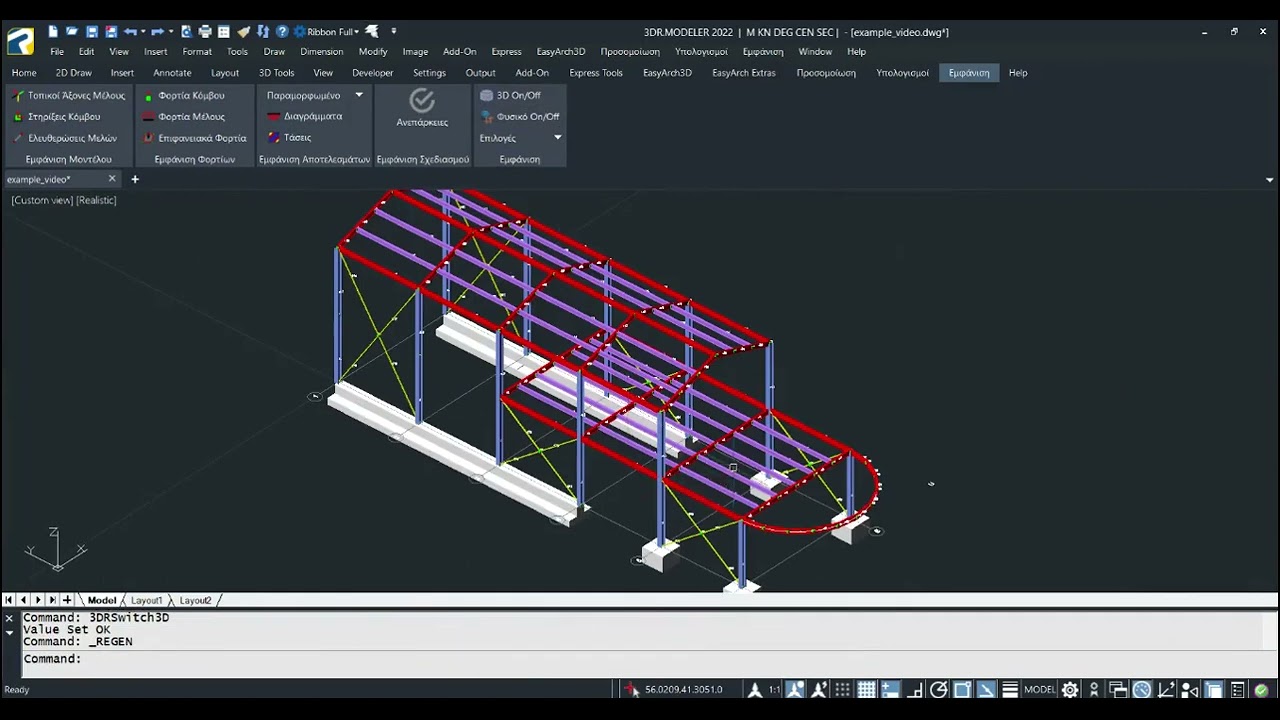Open the quick access toolbar customize arrow
1280x720 pixels.
pyautogui.click(x=394, y=32)
